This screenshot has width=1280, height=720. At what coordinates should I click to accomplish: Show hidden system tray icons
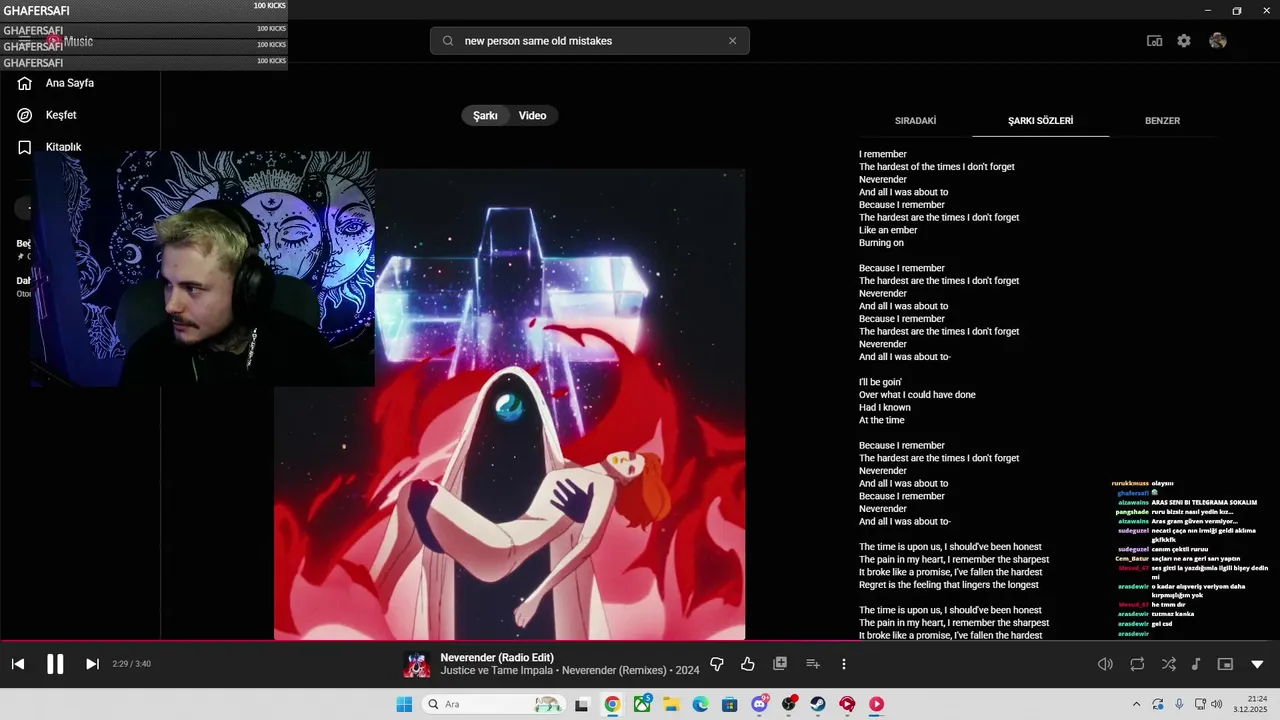click(x=1136, y=704)
